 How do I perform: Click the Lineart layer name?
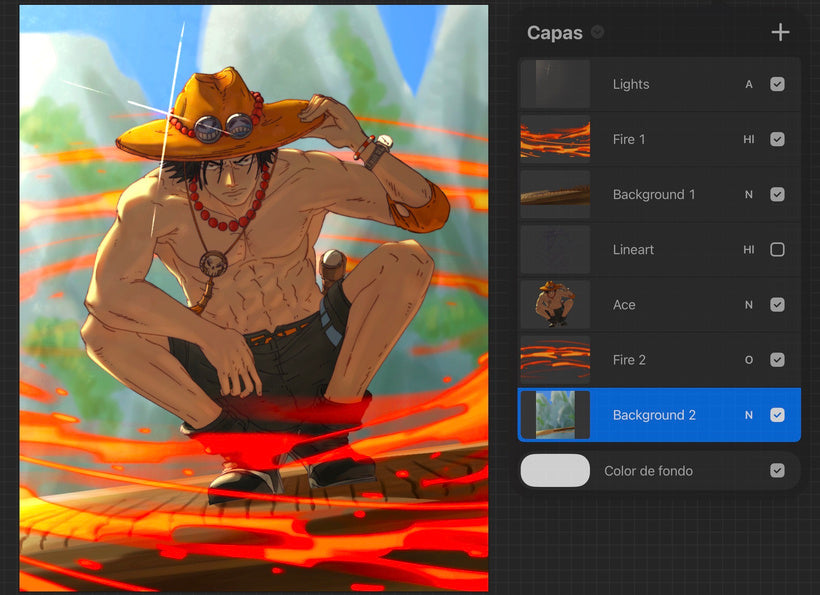coord(633,249)
